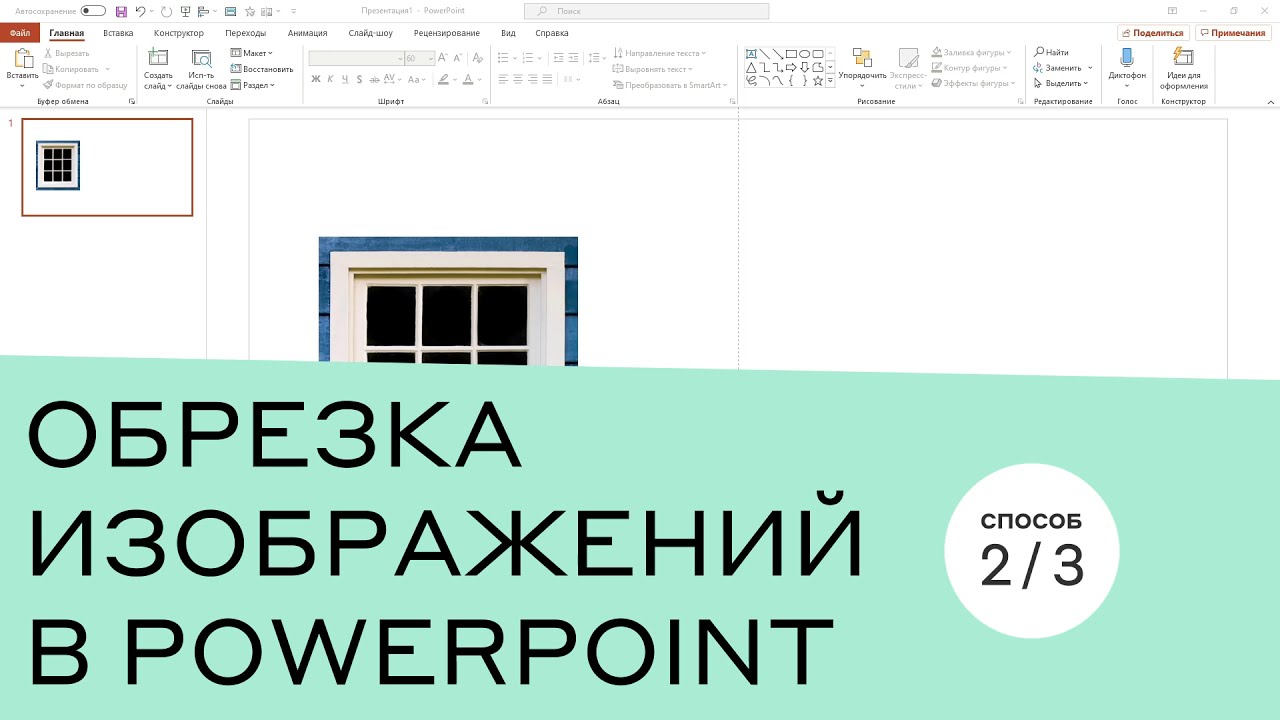The height and width of the screenshot is (720, 1280).
Task: Open the Вид tab
Action: pyautogui.click(x=508, y=33)
